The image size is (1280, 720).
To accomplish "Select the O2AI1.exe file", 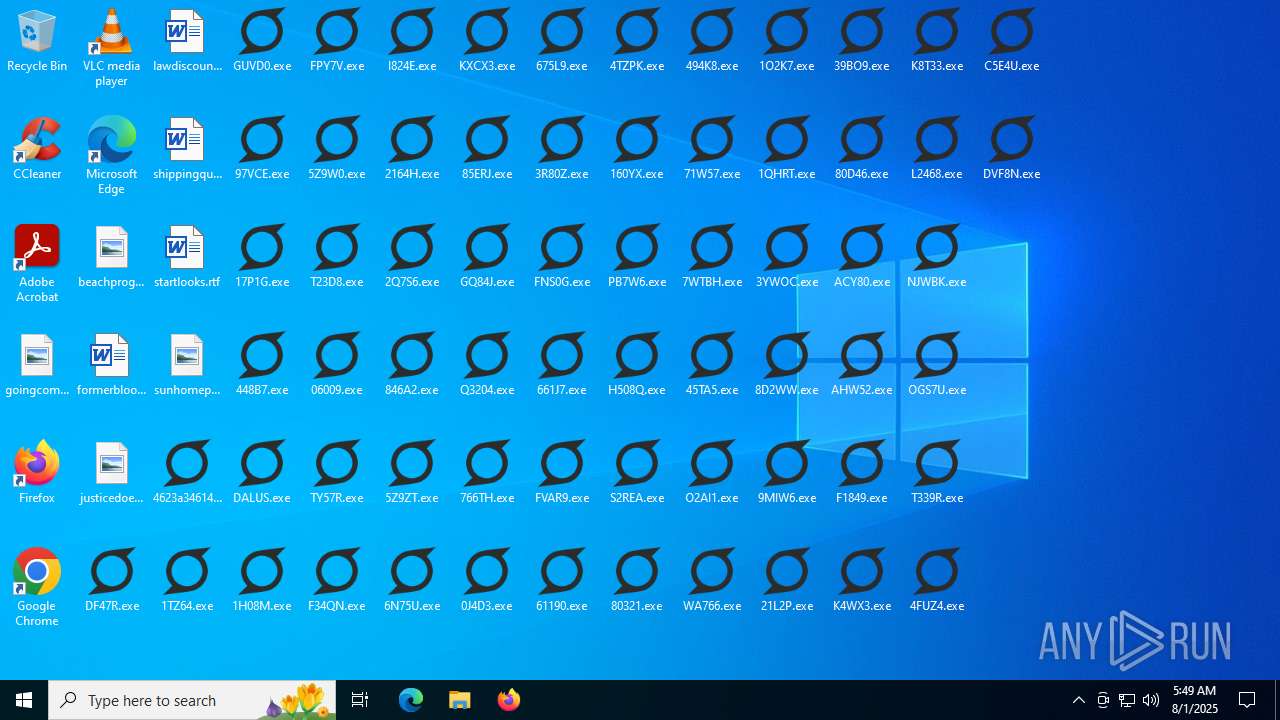I will tap(712, 474).
